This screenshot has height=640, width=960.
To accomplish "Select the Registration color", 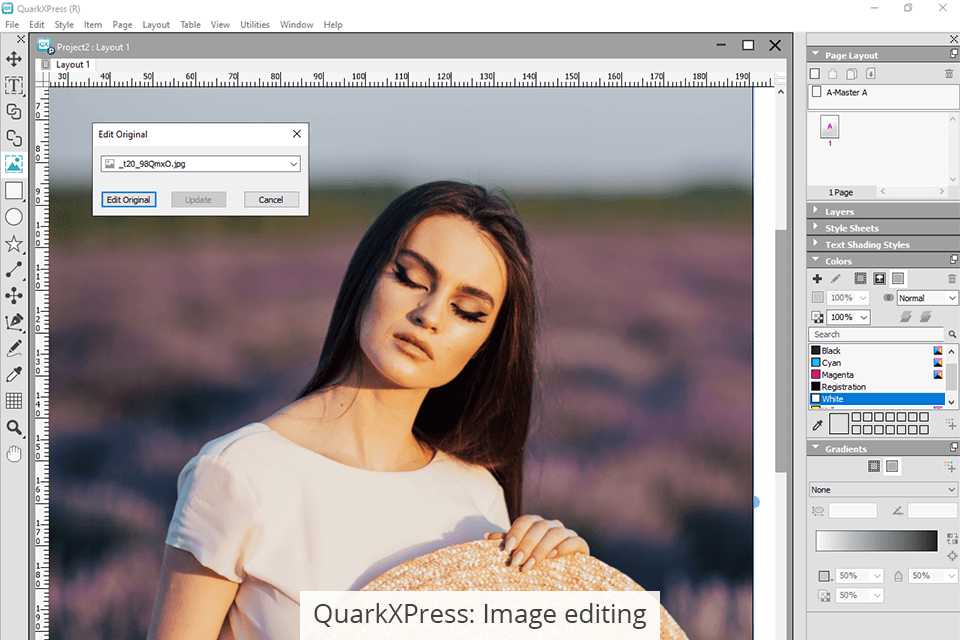I will pyautogui.click(x=877, y=386).
